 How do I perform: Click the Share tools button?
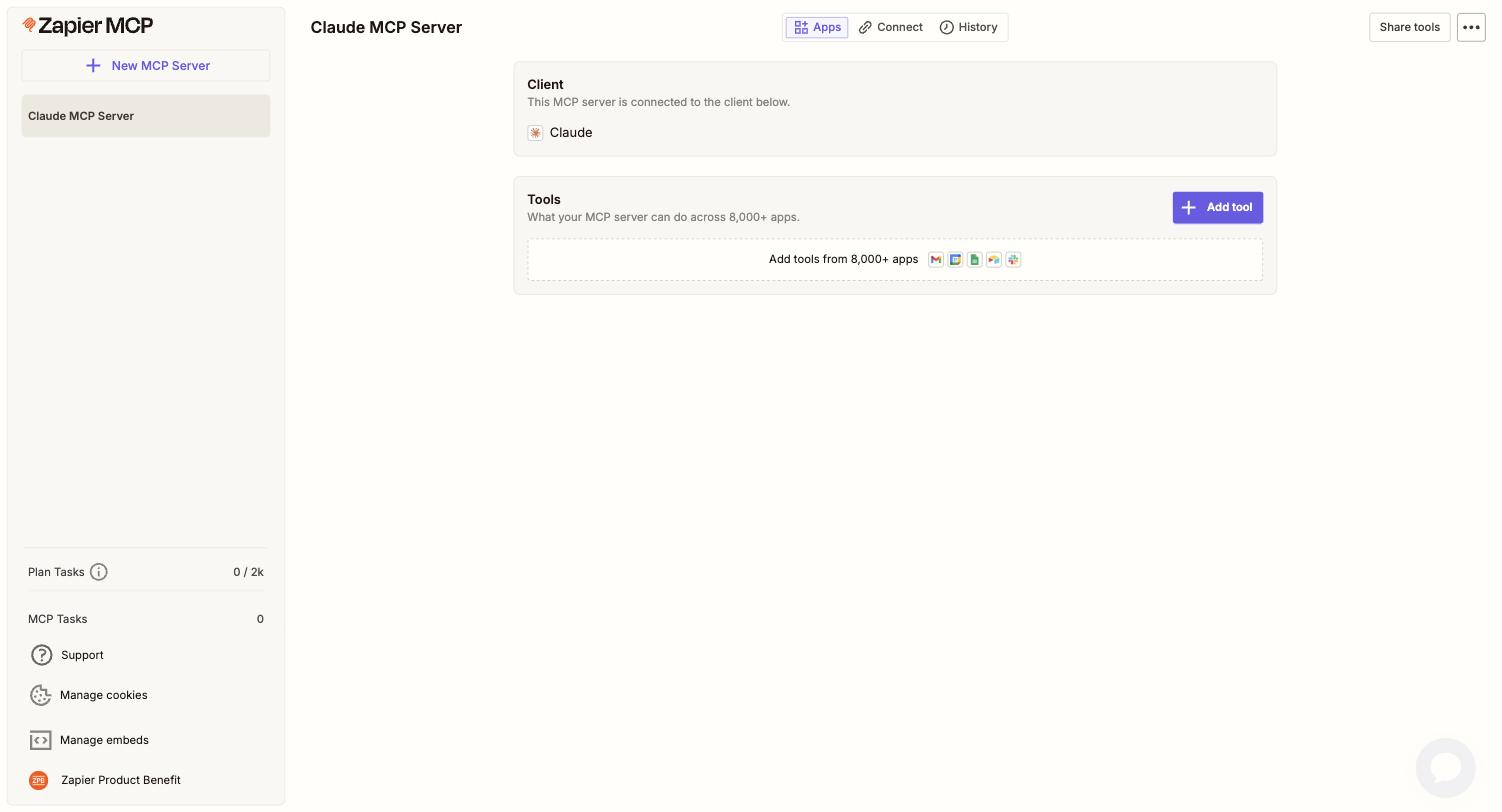coord(1409,27)
